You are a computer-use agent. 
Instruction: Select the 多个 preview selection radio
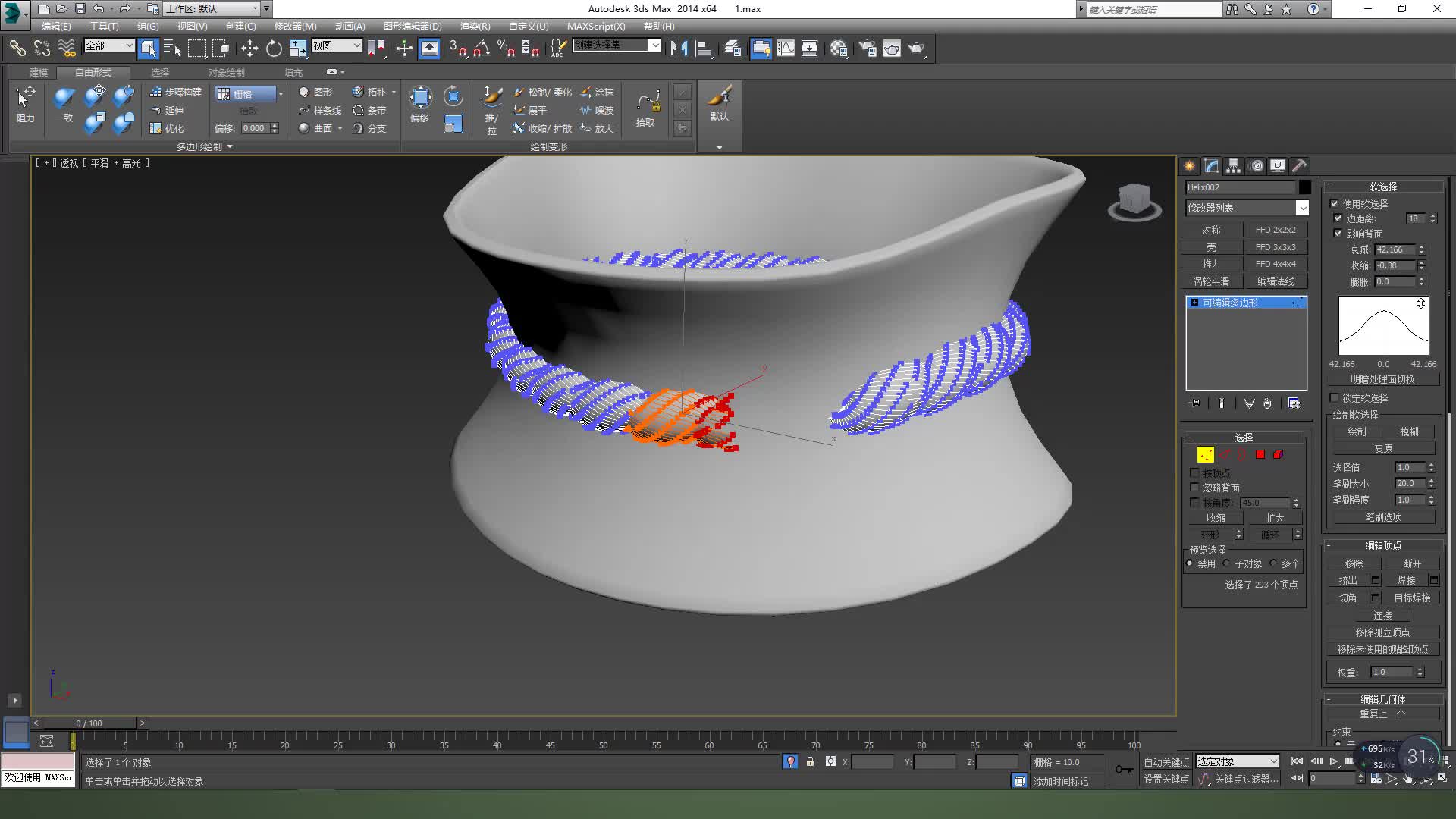[1274, 563]
